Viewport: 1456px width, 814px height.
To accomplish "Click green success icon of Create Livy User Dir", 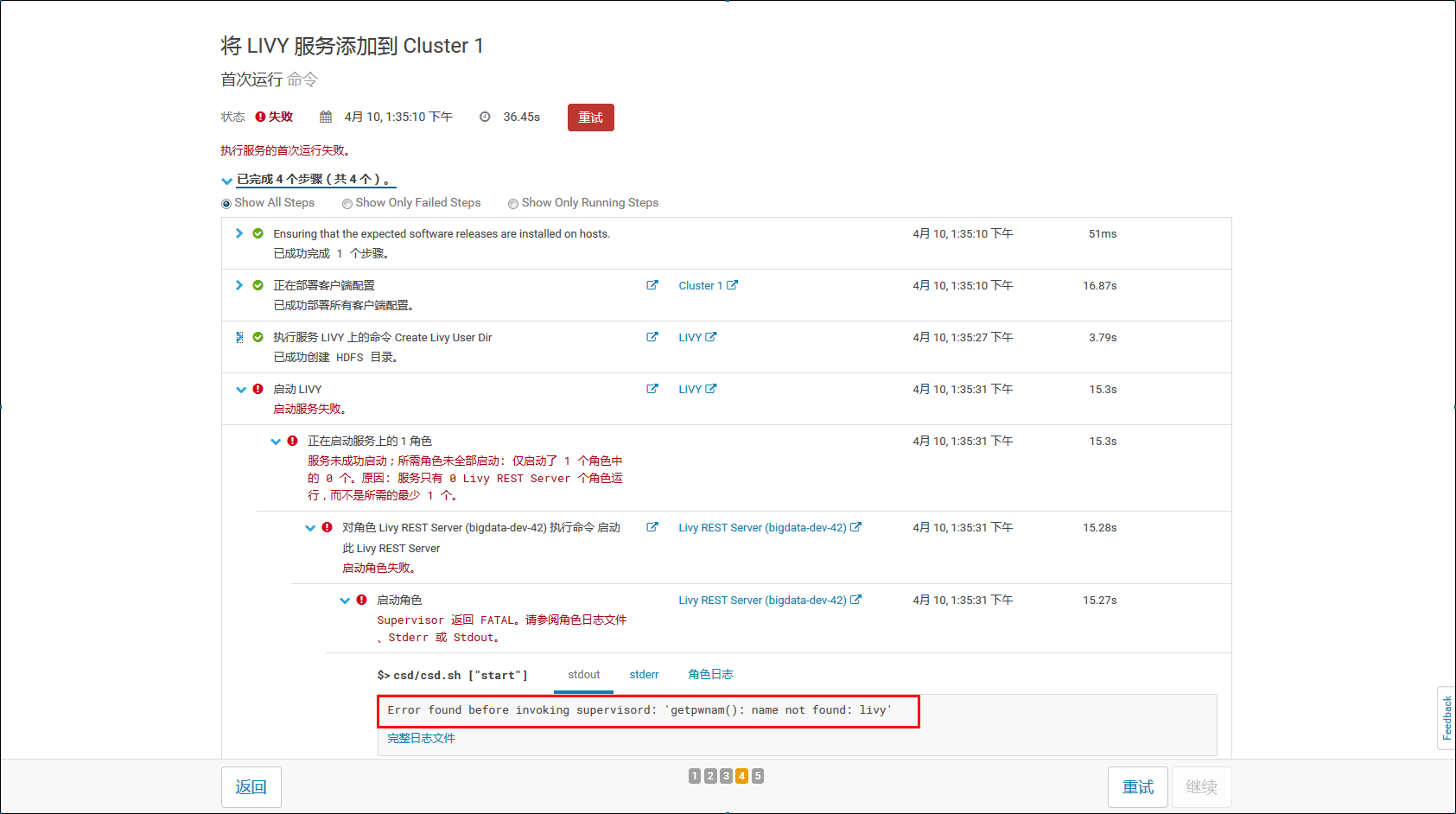I will click(258, 337).
